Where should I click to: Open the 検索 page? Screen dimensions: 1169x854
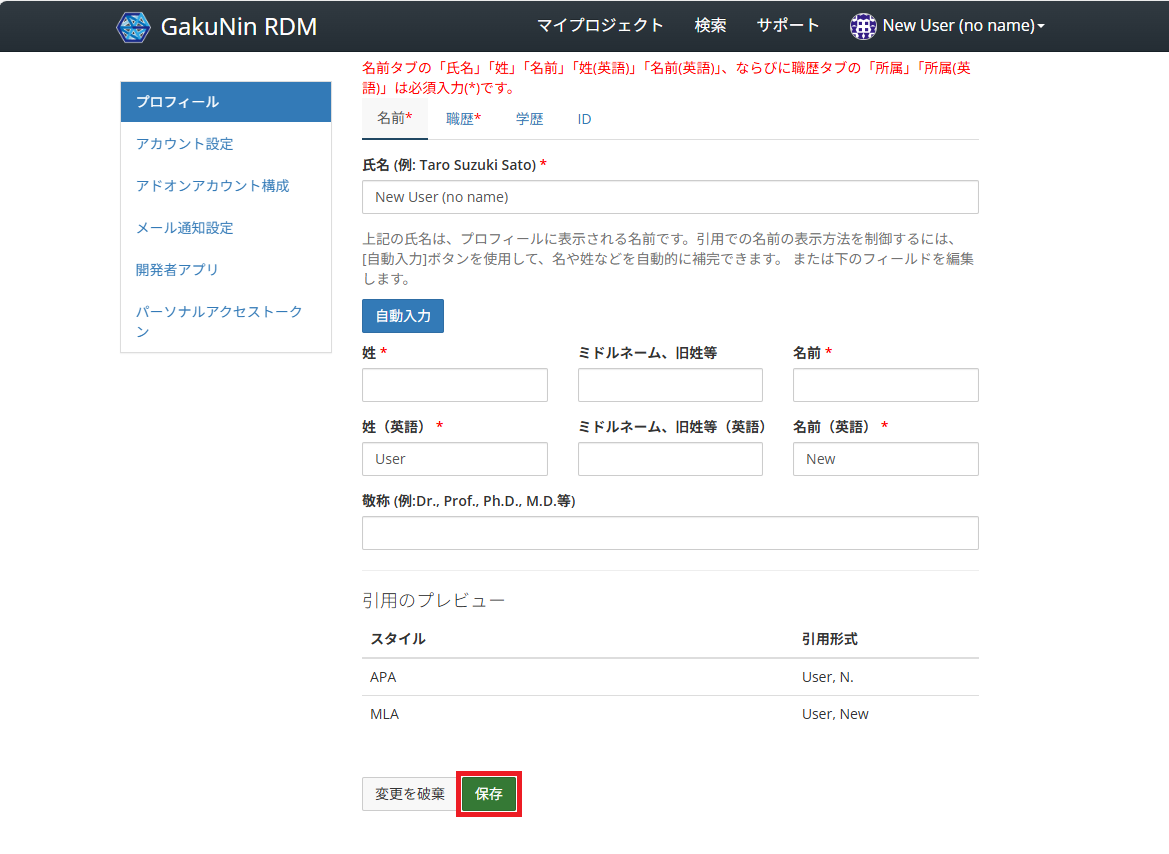tap(710, 25)
